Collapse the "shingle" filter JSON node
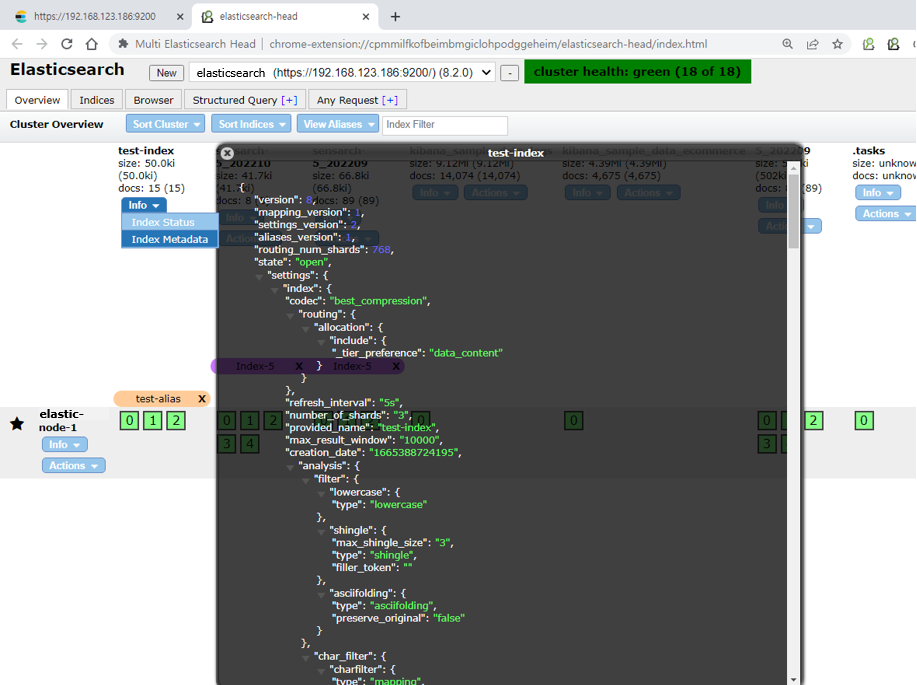917x685 pixels. pos(321,532)
